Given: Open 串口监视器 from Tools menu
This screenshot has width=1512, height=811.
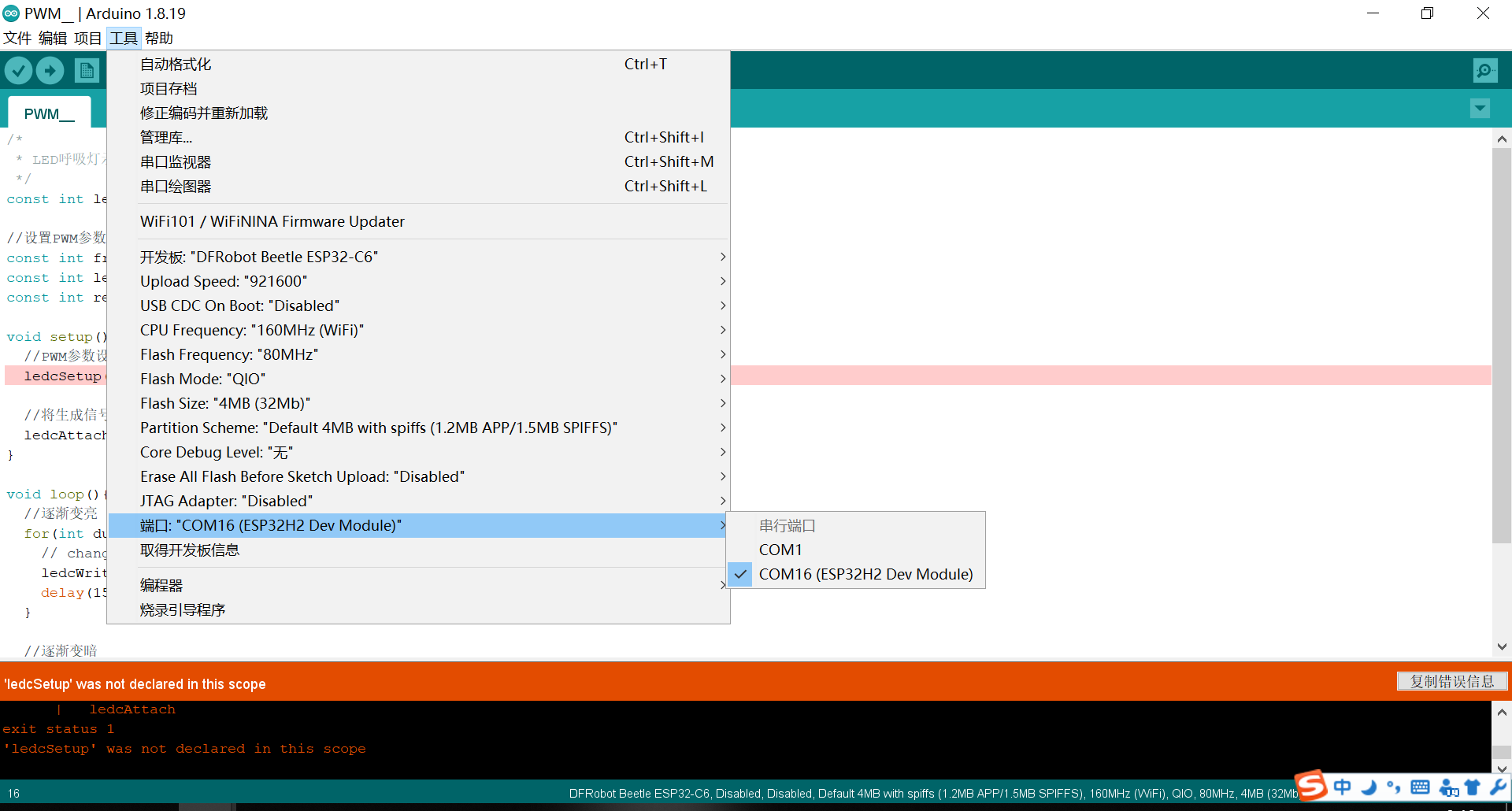Looking at the screenshot, I should click(418, 161).
